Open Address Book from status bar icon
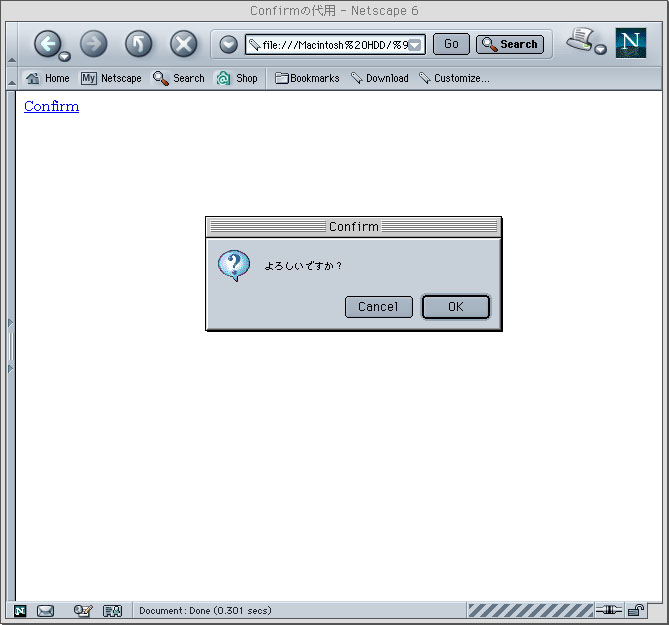 click(113, 611)
